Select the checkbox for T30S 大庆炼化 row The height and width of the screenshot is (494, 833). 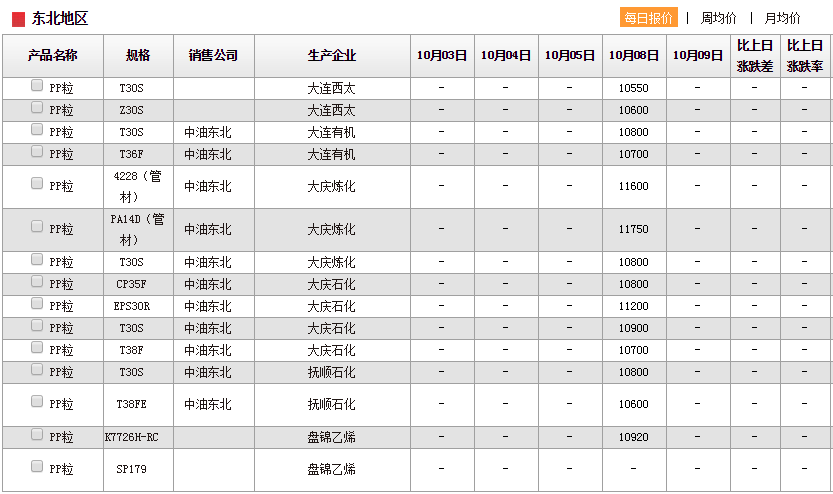(x=37, y=259)
